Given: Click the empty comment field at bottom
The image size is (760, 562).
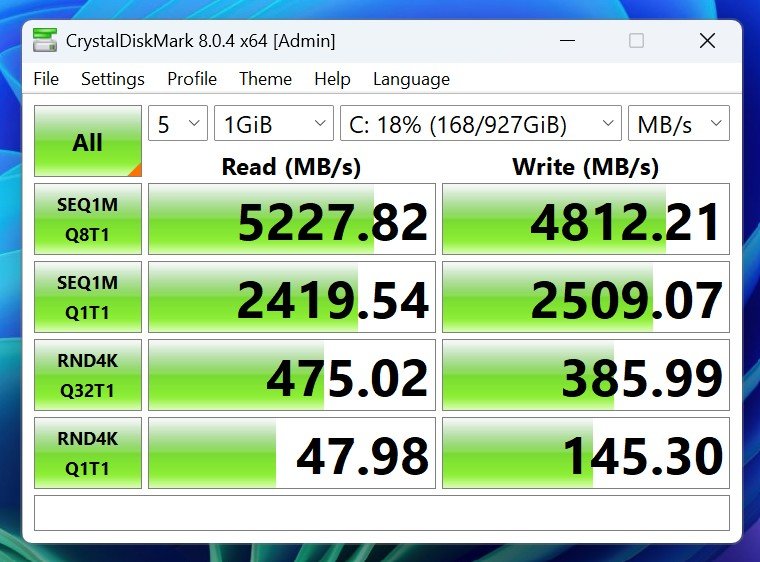Looking at the screenshot, I should tap(382, 513).
